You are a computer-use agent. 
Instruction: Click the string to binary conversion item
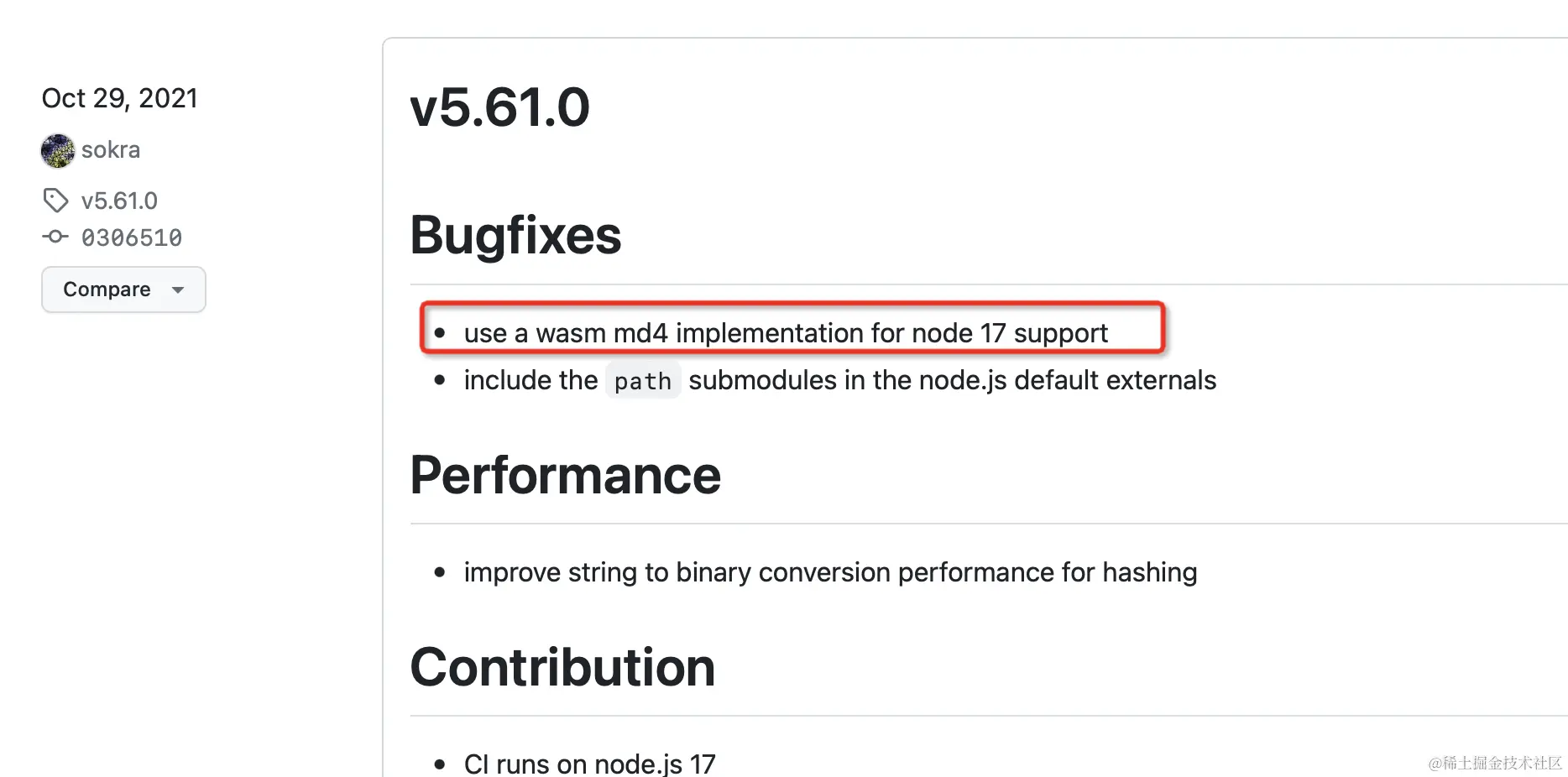(x=830, y=572)
